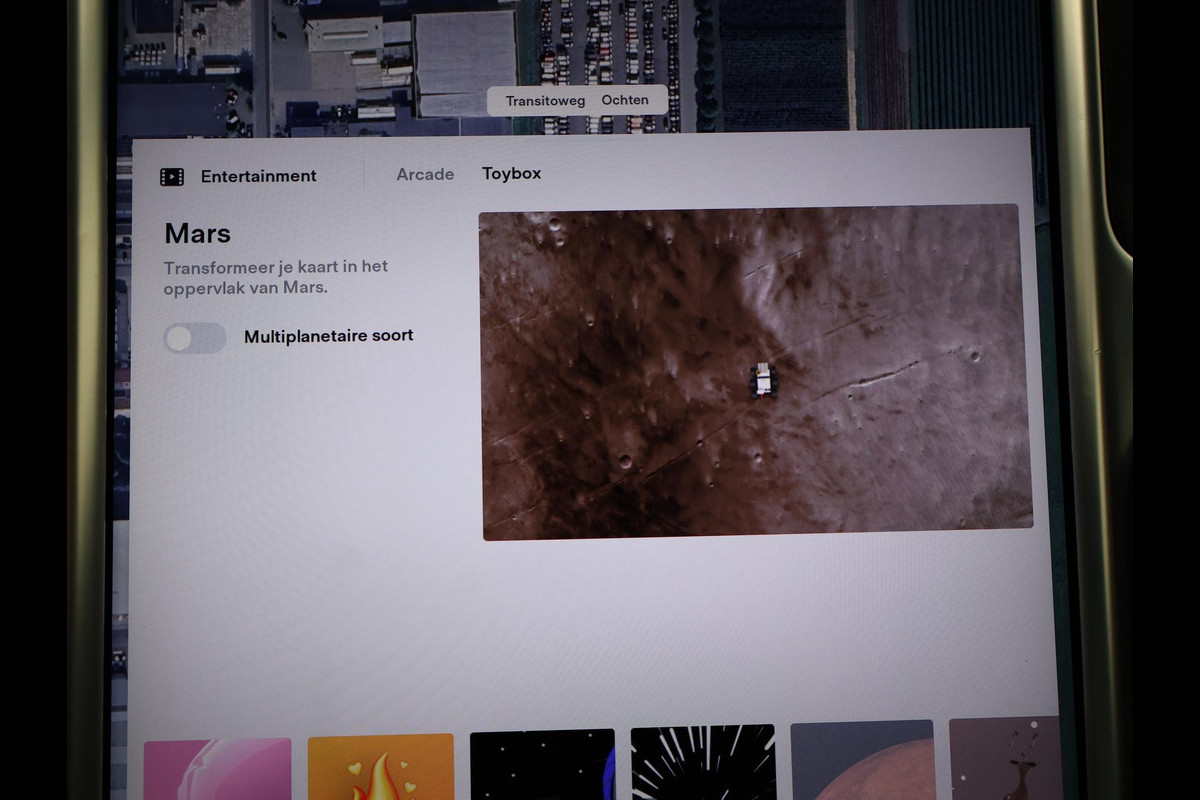Click the Multiplanetaire soort label

click(x=328, y=336)
